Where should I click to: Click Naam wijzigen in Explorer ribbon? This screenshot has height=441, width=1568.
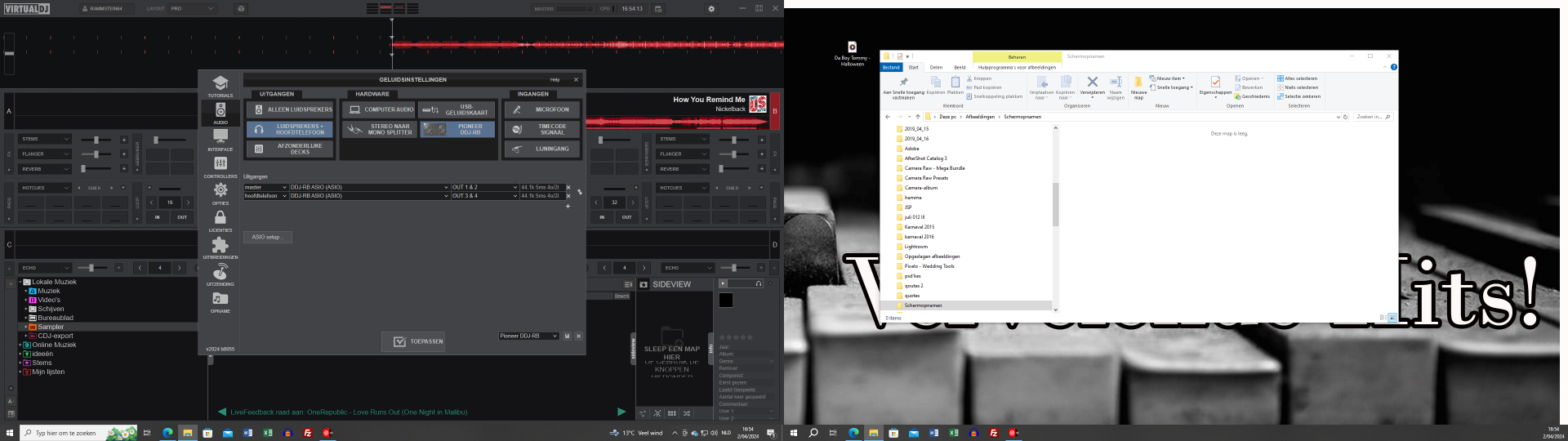pos(1116,87)
